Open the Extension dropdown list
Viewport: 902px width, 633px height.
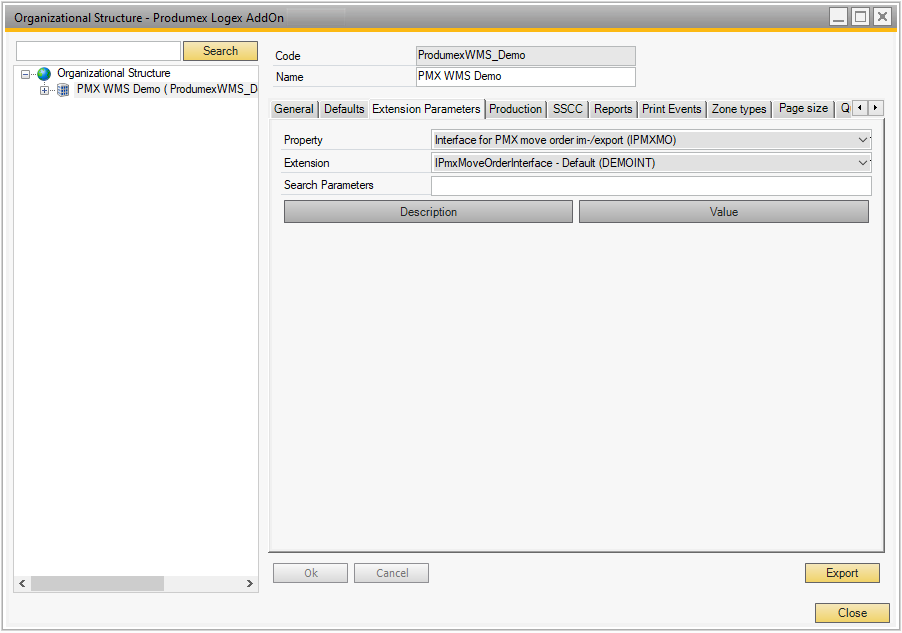[x=864, y=163]
